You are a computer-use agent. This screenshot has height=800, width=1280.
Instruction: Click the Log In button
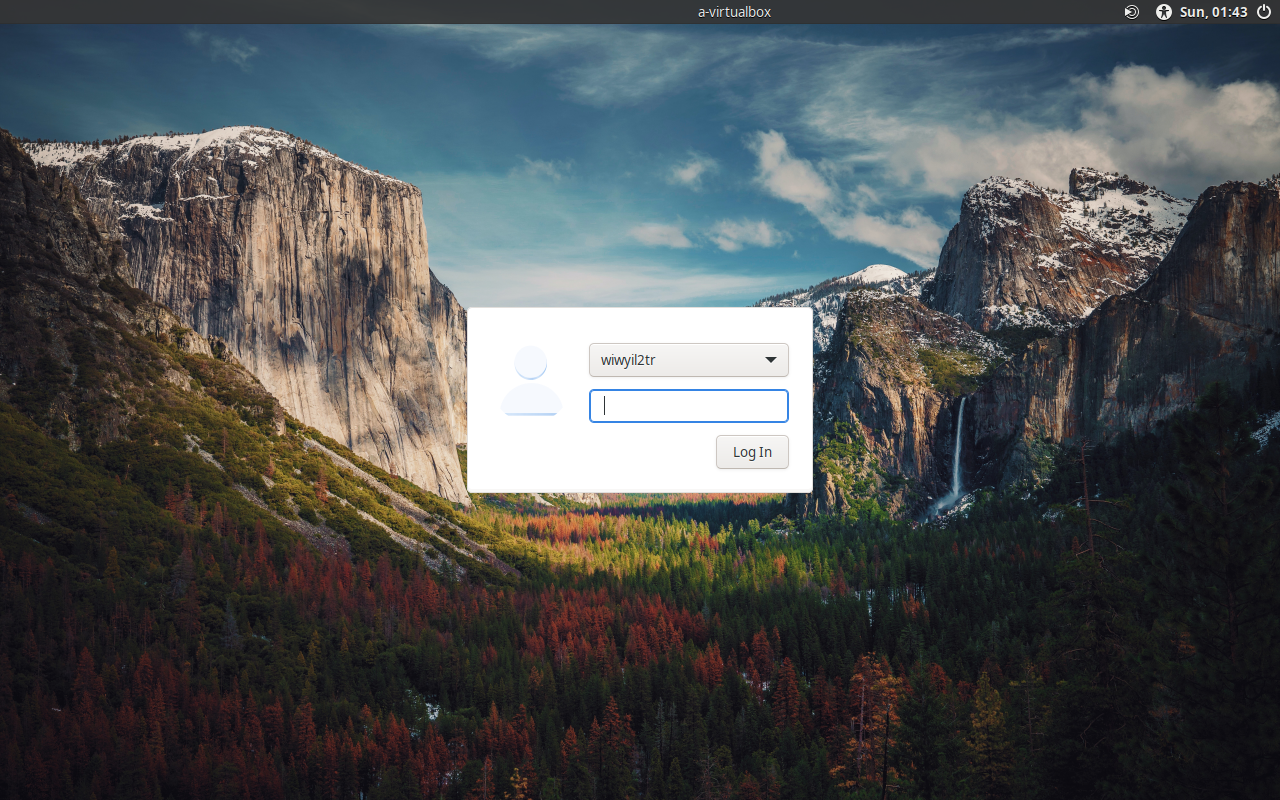[x=752, y=452]
